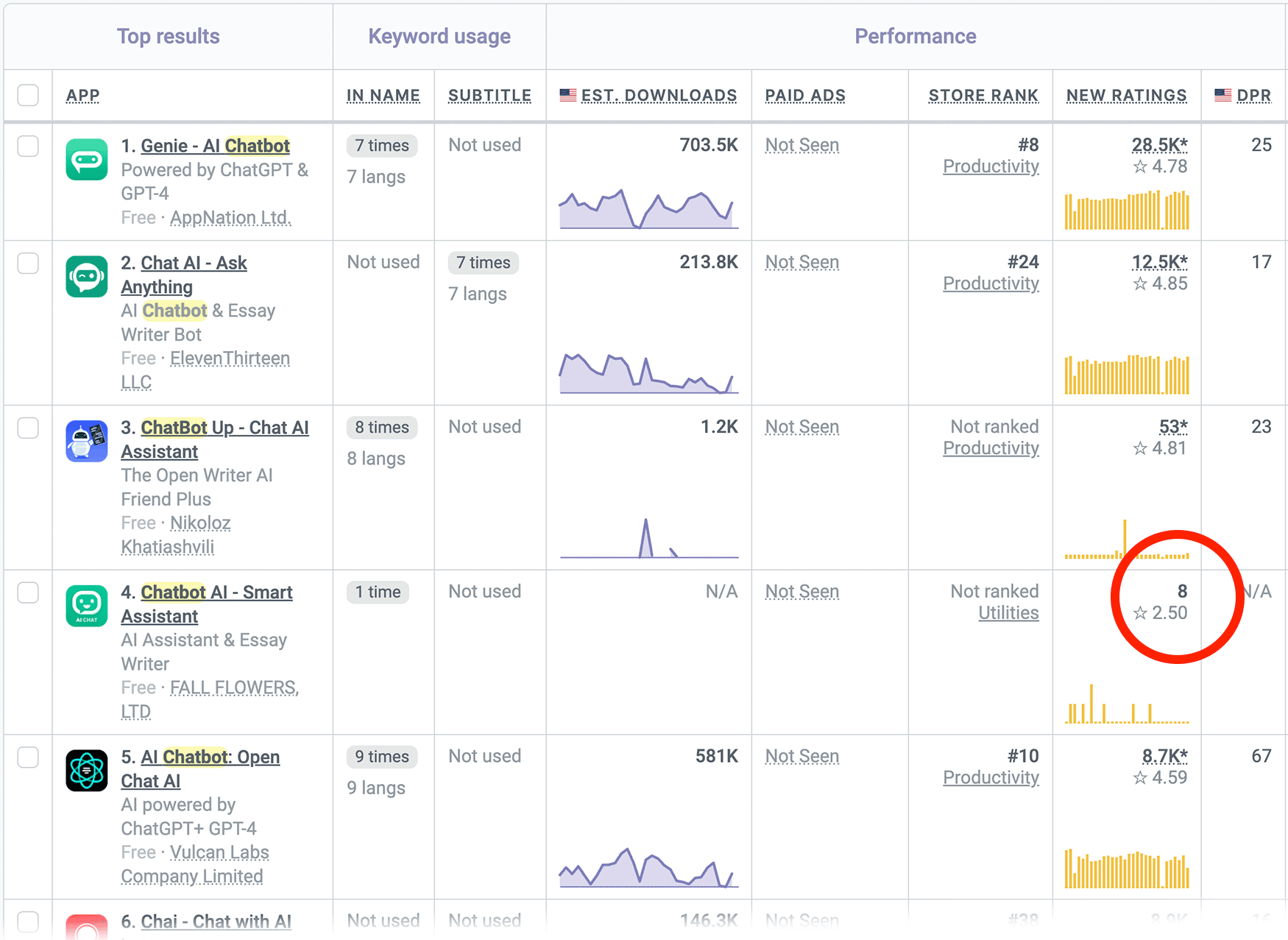
Task: Click the 213.8K downloads value
Action: tap(709, 263)
